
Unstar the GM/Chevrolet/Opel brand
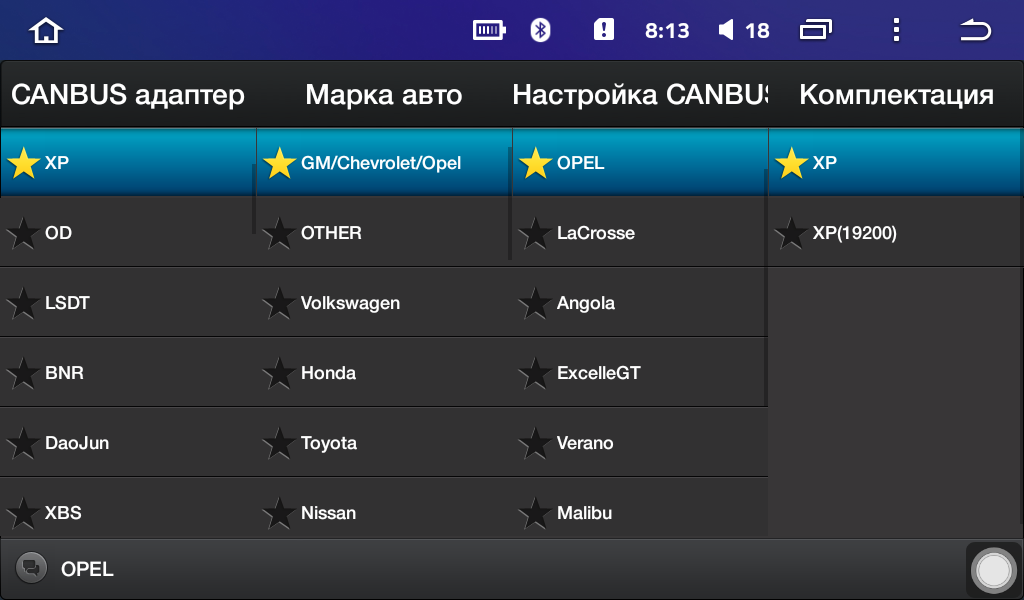[279, 163]
